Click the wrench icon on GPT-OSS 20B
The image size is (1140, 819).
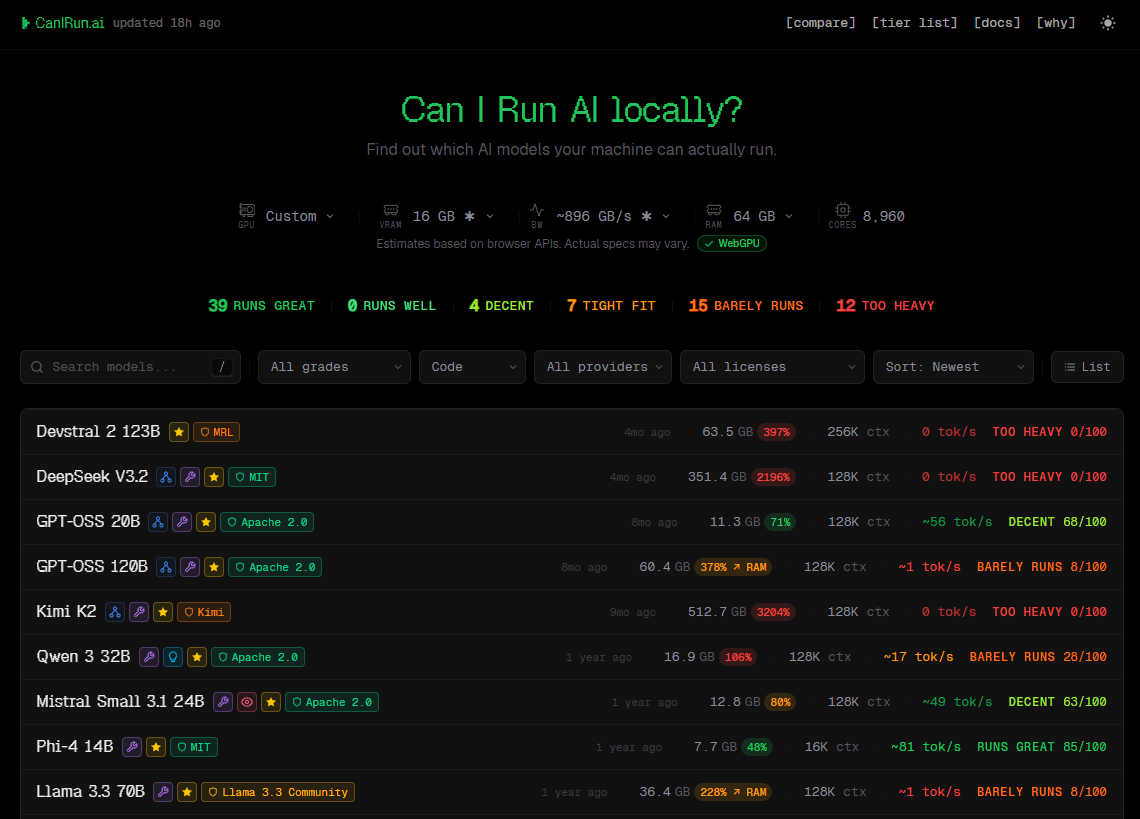coord(182,522)
